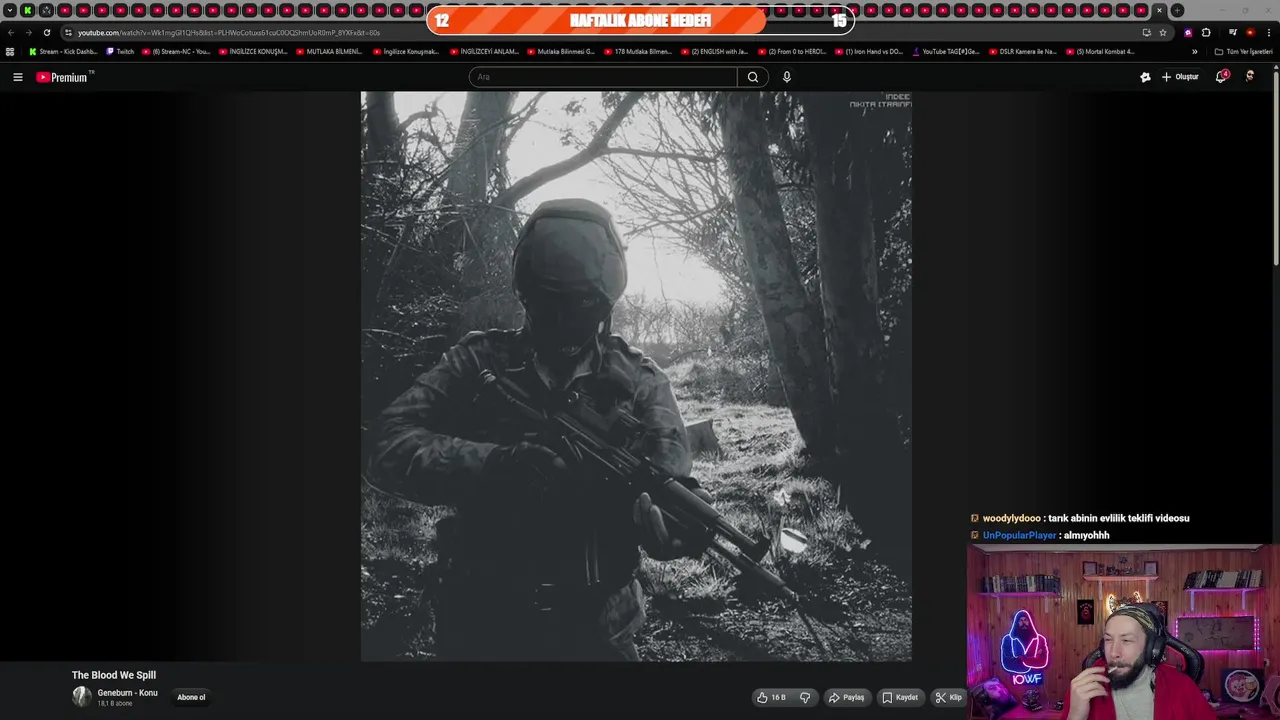1280x720 pixels.
Task: Click the Abone ol subscribe button
Action: [191, 697]
